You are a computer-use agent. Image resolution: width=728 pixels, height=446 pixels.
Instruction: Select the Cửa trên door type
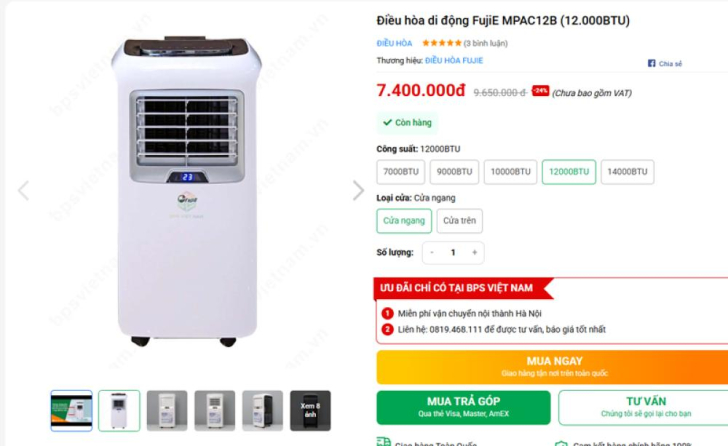coord(459,221)
